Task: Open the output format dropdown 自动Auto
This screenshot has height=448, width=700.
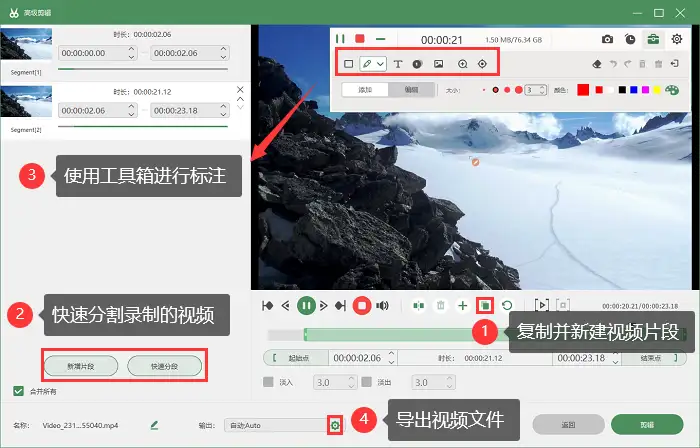Action: 277,425
